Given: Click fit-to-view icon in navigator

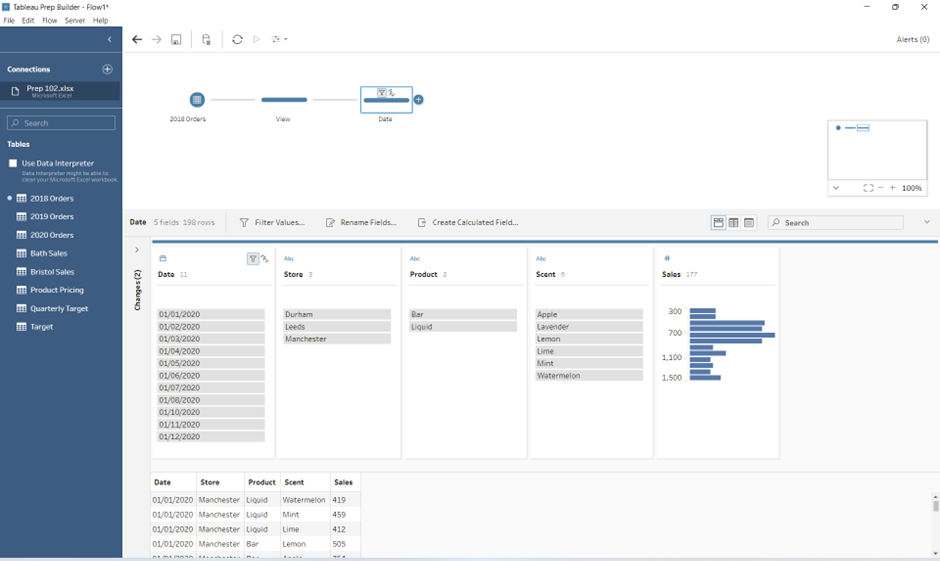Looking at the screenshot, I should 868,188.
